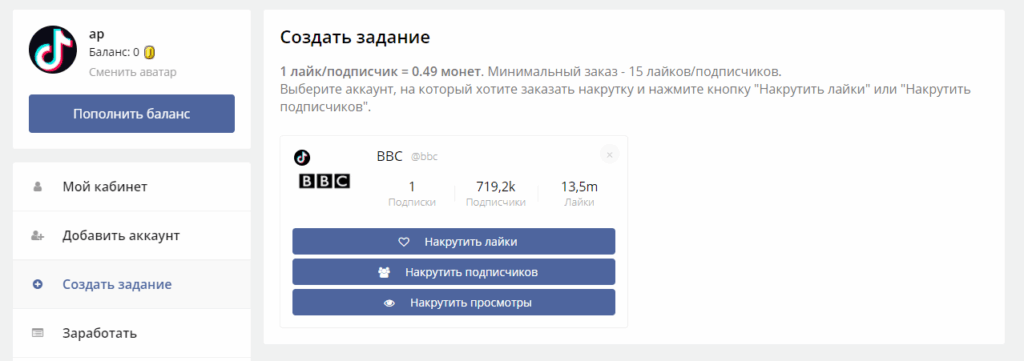
Task: Click the add-user icon beside Добавить аккаунт
Action: tap(37, 236)
